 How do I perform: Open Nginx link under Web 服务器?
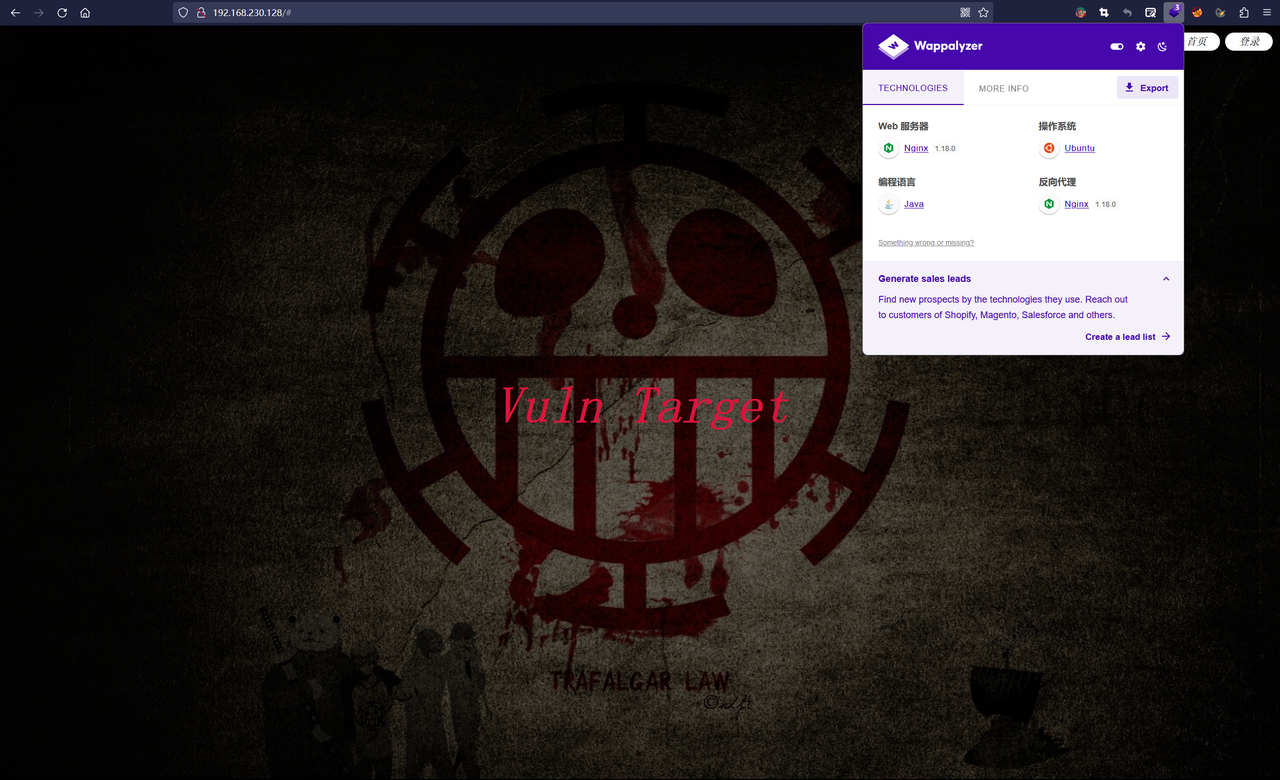coord(916,148)
